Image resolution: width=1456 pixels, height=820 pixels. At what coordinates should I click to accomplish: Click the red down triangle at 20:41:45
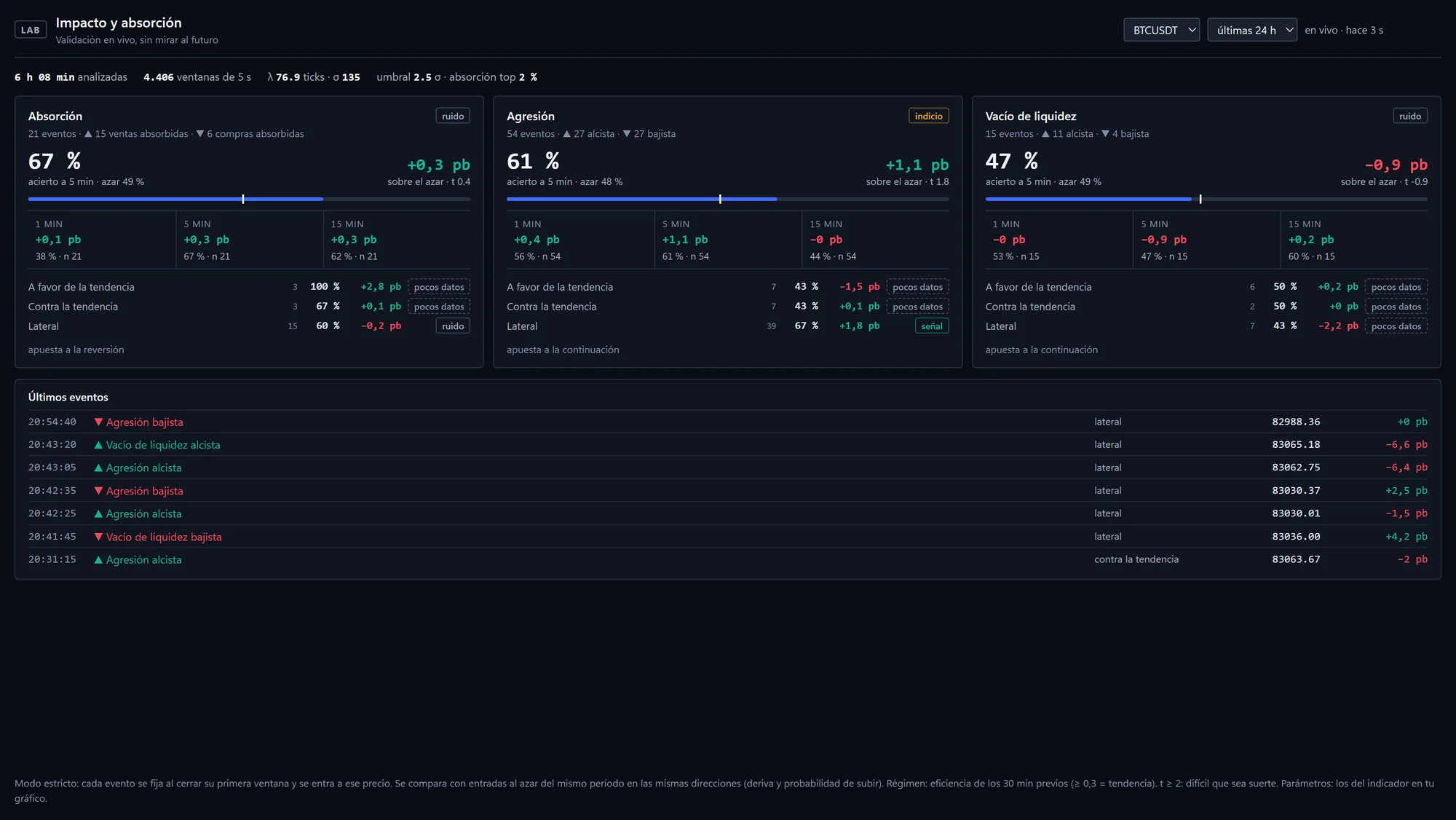click(x=98, y=537)
